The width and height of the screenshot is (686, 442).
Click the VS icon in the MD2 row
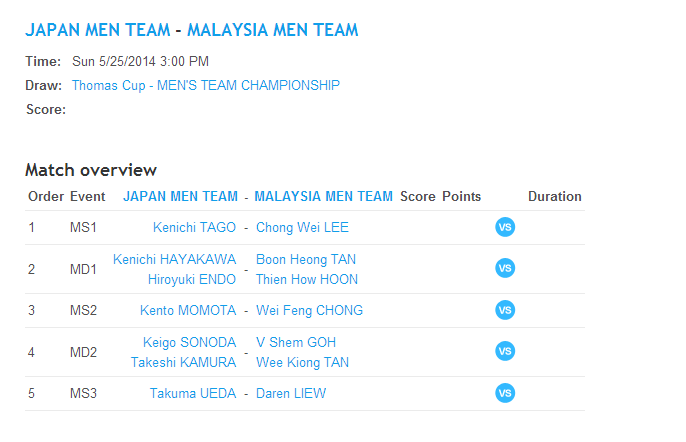tap(505, 351)
